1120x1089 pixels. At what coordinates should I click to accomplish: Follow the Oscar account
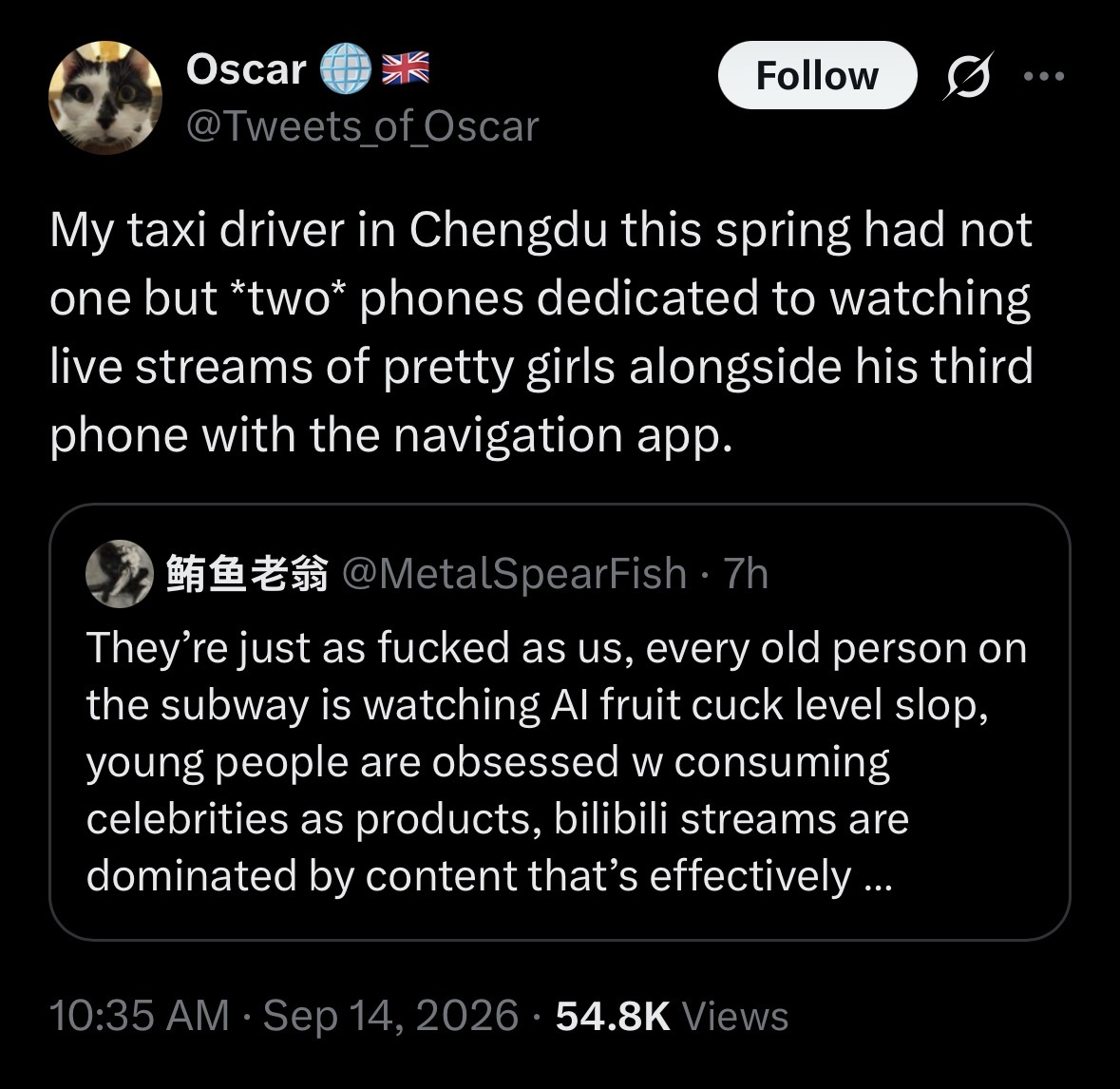click(x=817, y=75)
